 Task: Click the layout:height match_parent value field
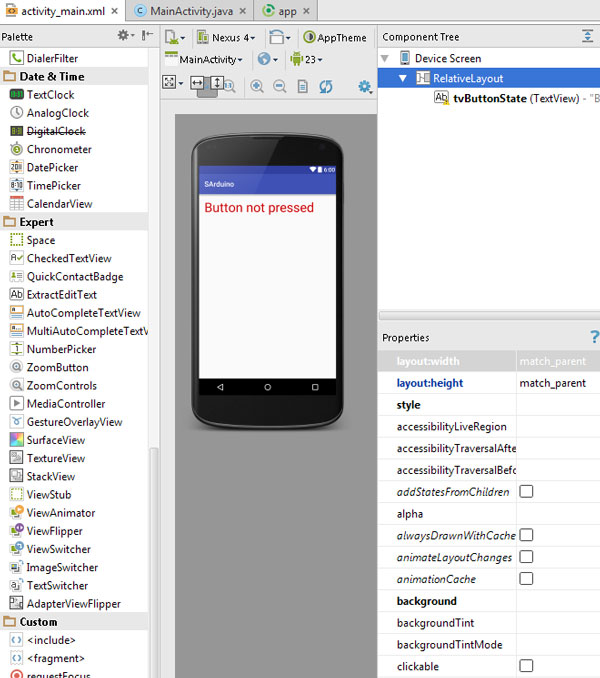click(x=558, y=383)
